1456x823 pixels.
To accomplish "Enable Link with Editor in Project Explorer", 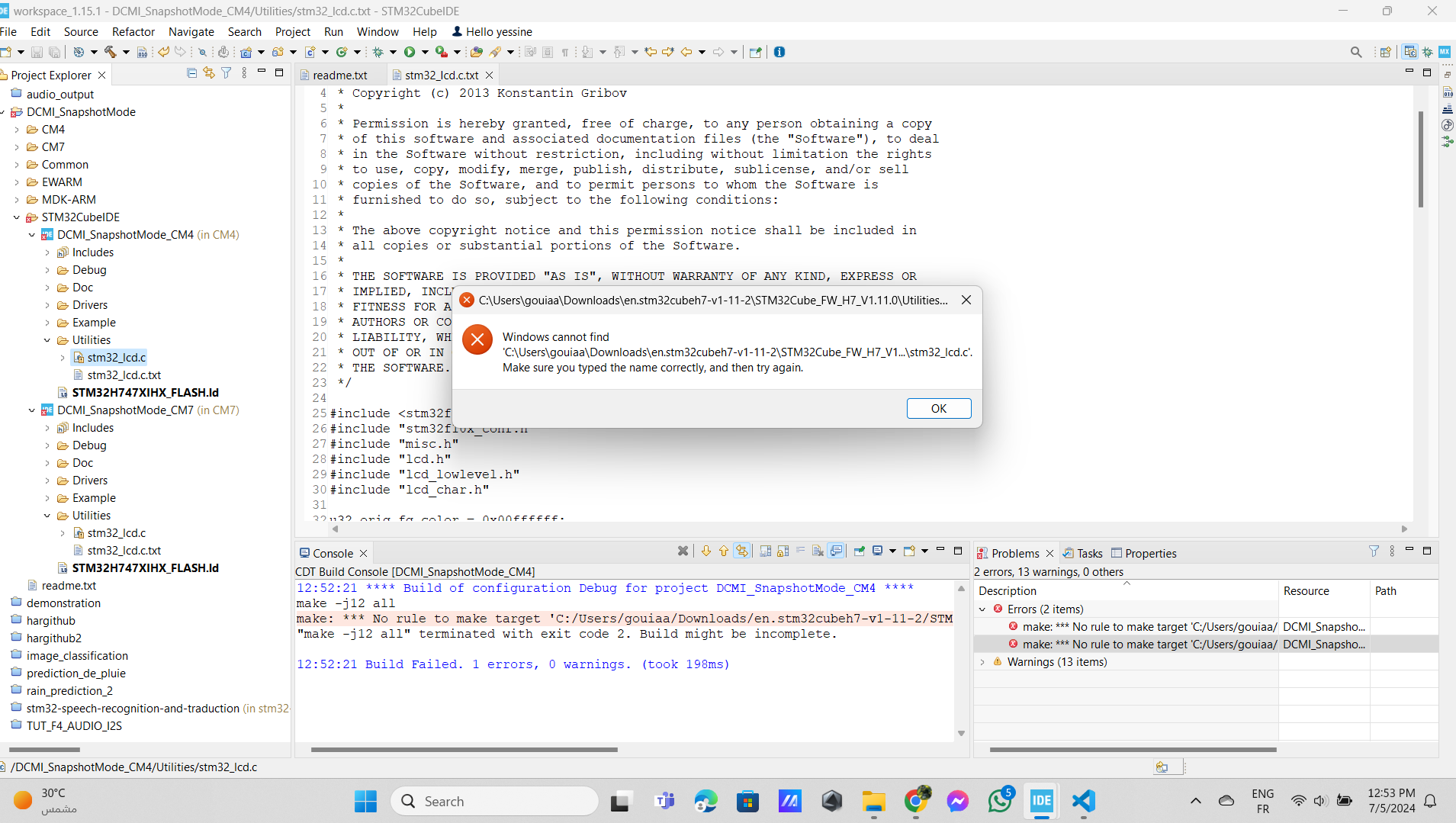I will 209,72.
